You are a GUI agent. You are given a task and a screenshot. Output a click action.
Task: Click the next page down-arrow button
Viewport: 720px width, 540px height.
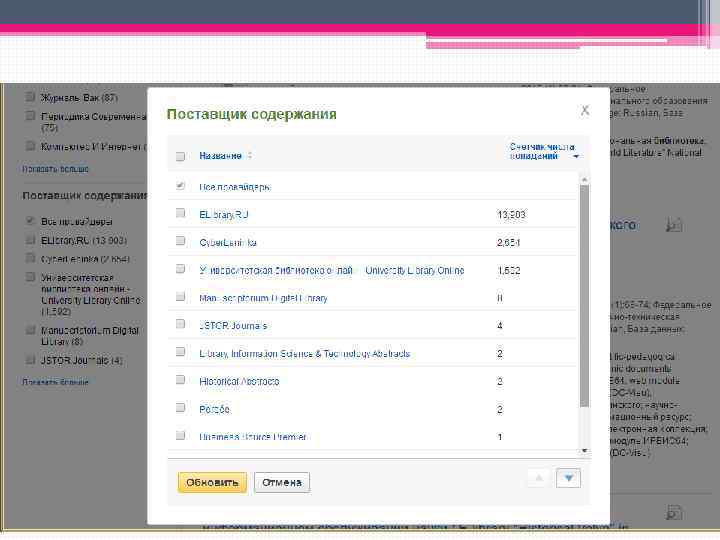[x=568, y=478]
